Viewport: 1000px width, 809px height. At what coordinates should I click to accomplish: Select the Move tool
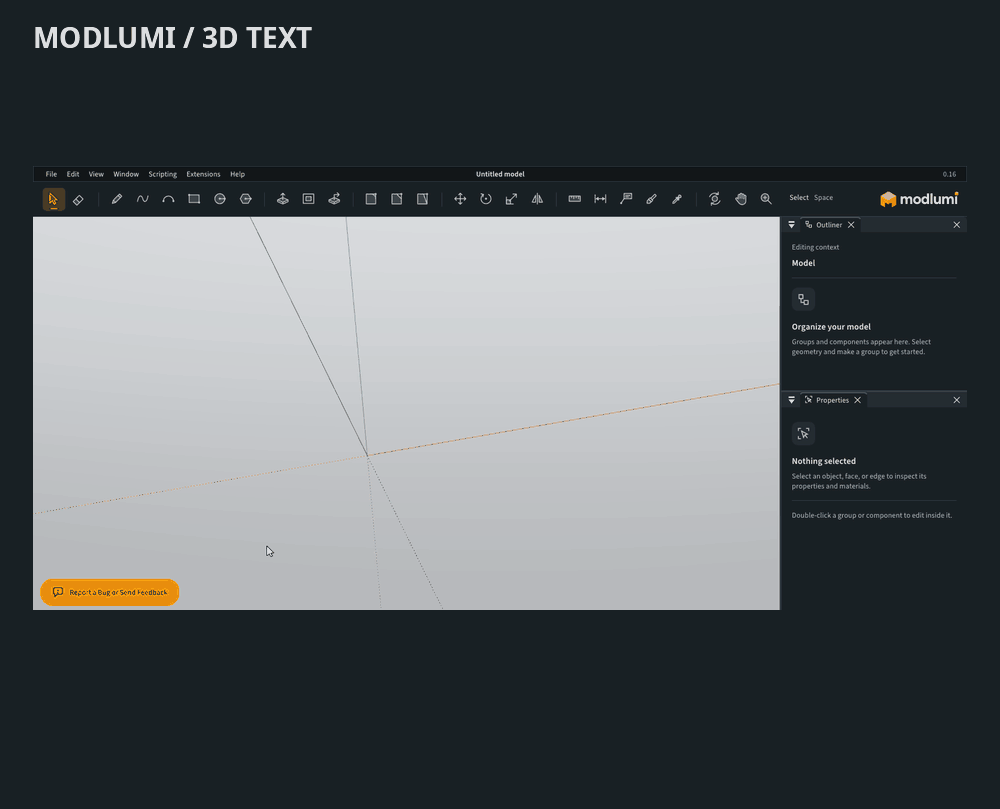click(x=460, y=199)
